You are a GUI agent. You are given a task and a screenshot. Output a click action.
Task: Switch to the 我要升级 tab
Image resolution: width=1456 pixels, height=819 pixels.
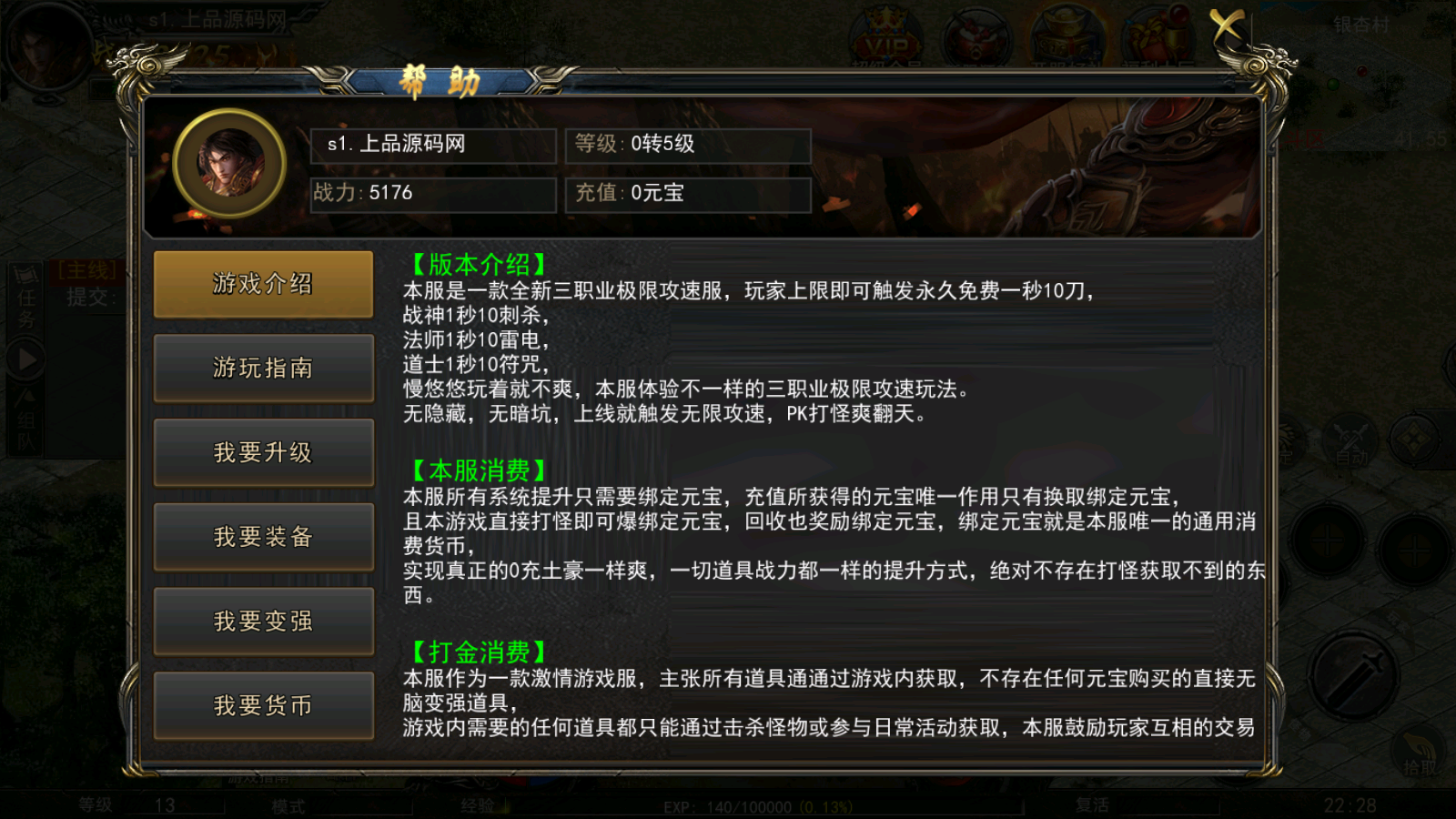[264, 452]
